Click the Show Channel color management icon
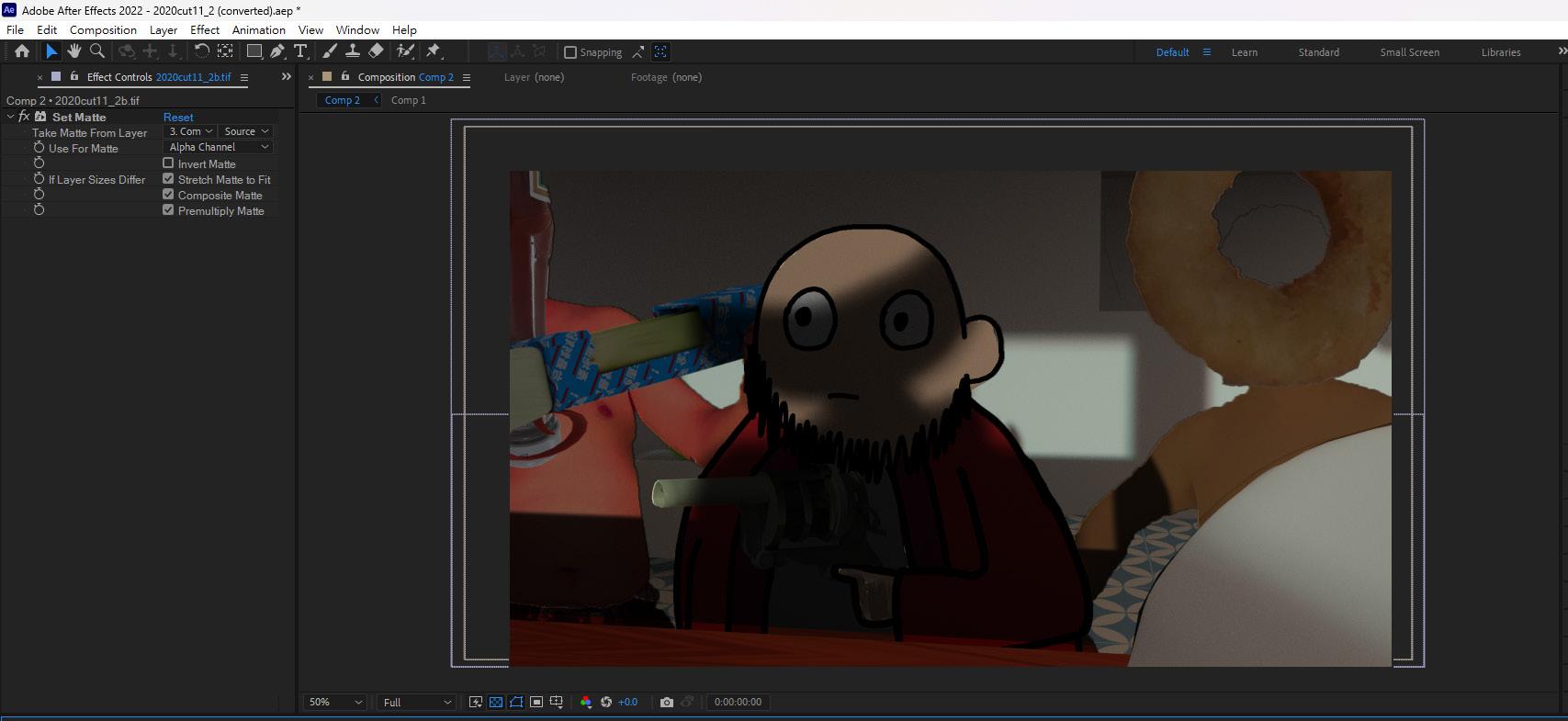The height and width of the screenshot is (721, 1568). (585, 702)
